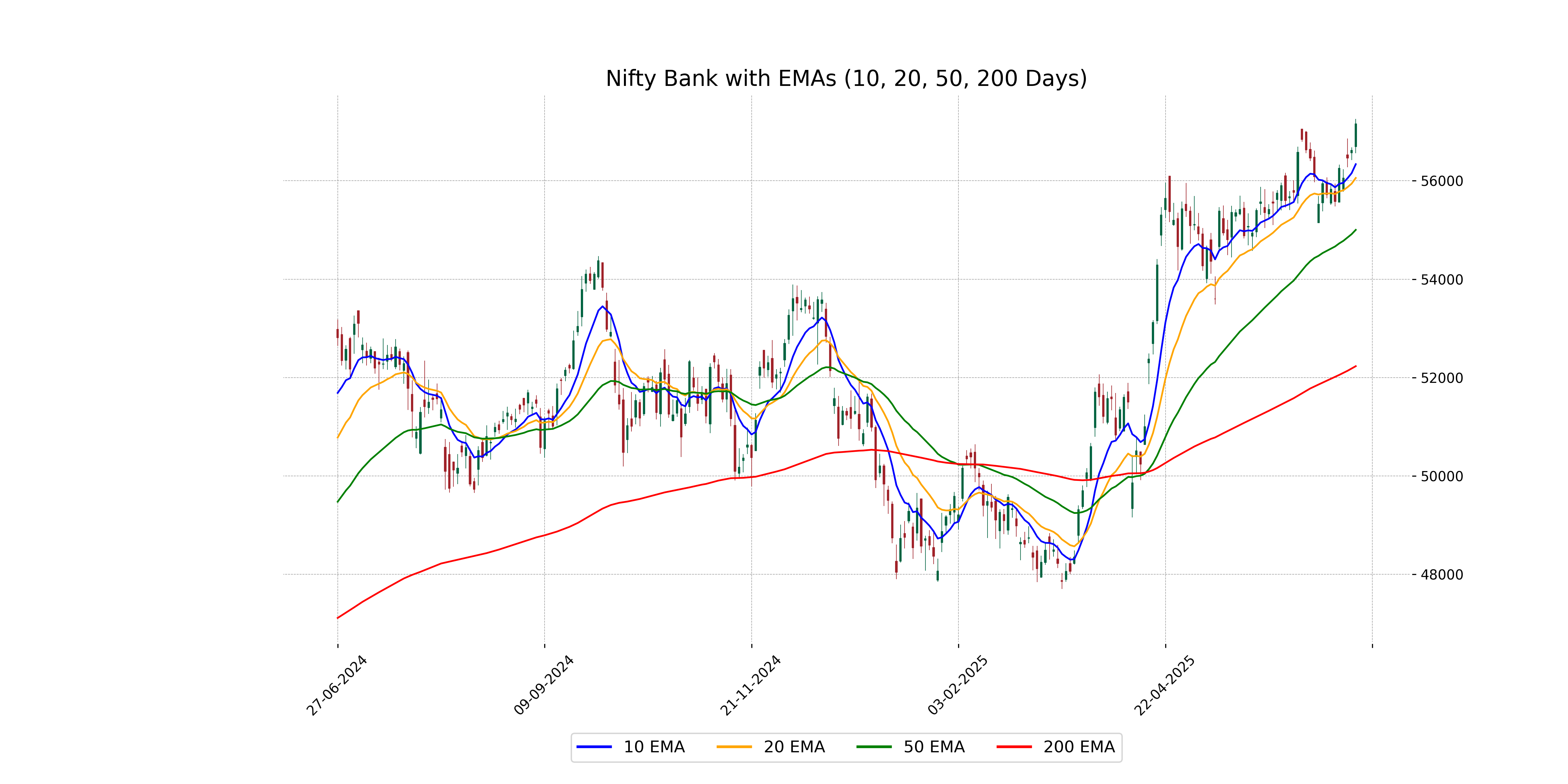This screenshot has width=1568, height=784.
Task: Click the orange 20 EMA legend line swatch
Action: [734, 747]
